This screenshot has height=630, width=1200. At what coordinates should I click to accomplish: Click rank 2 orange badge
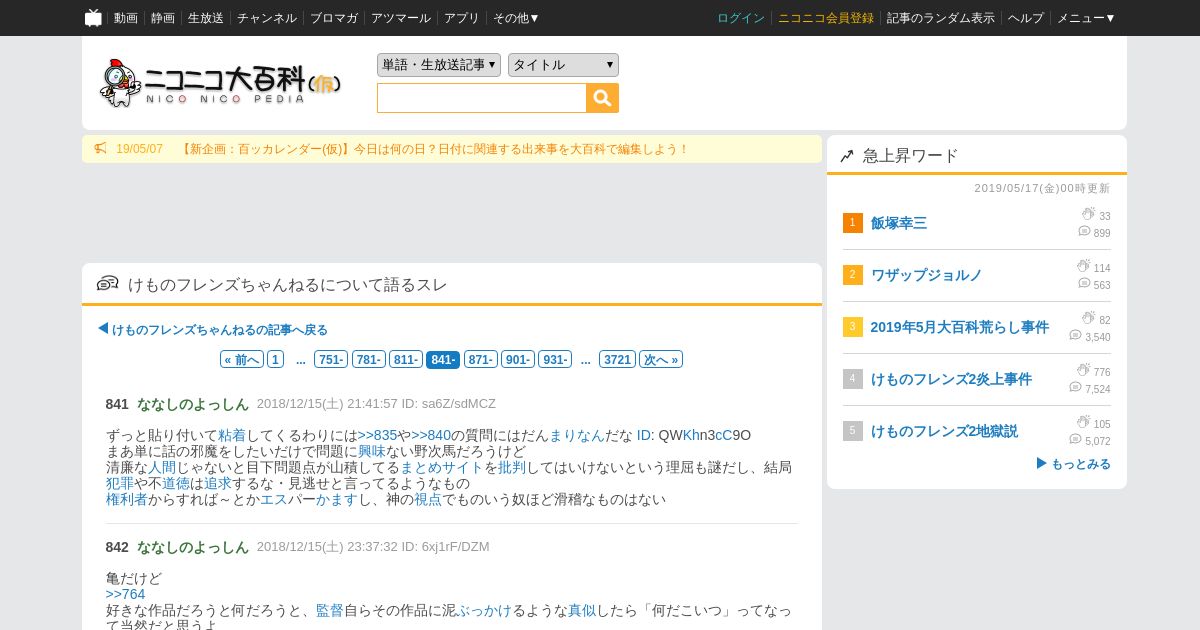click(x=852, y=275)
